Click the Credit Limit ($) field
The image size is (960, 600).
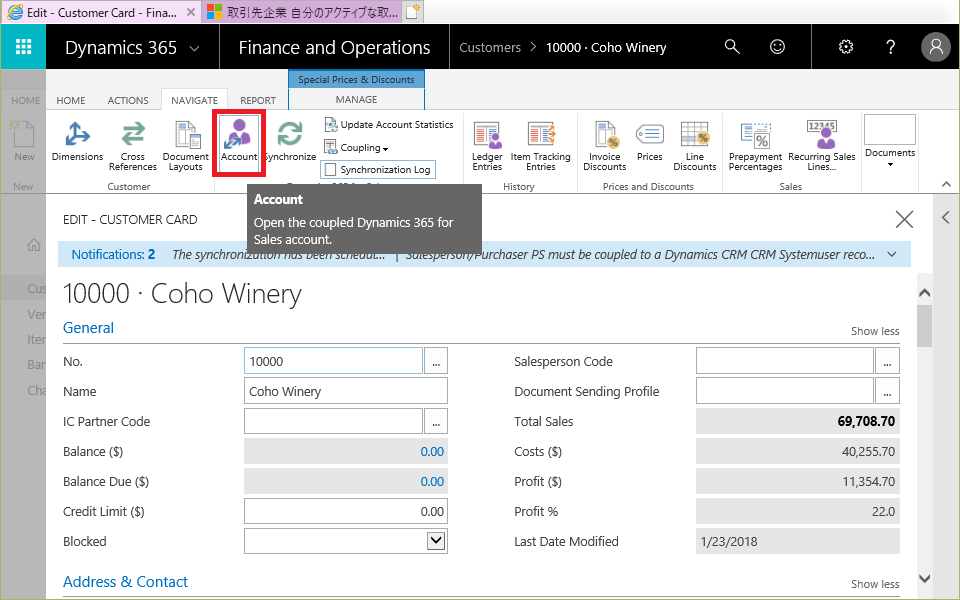tap(346, 511)
